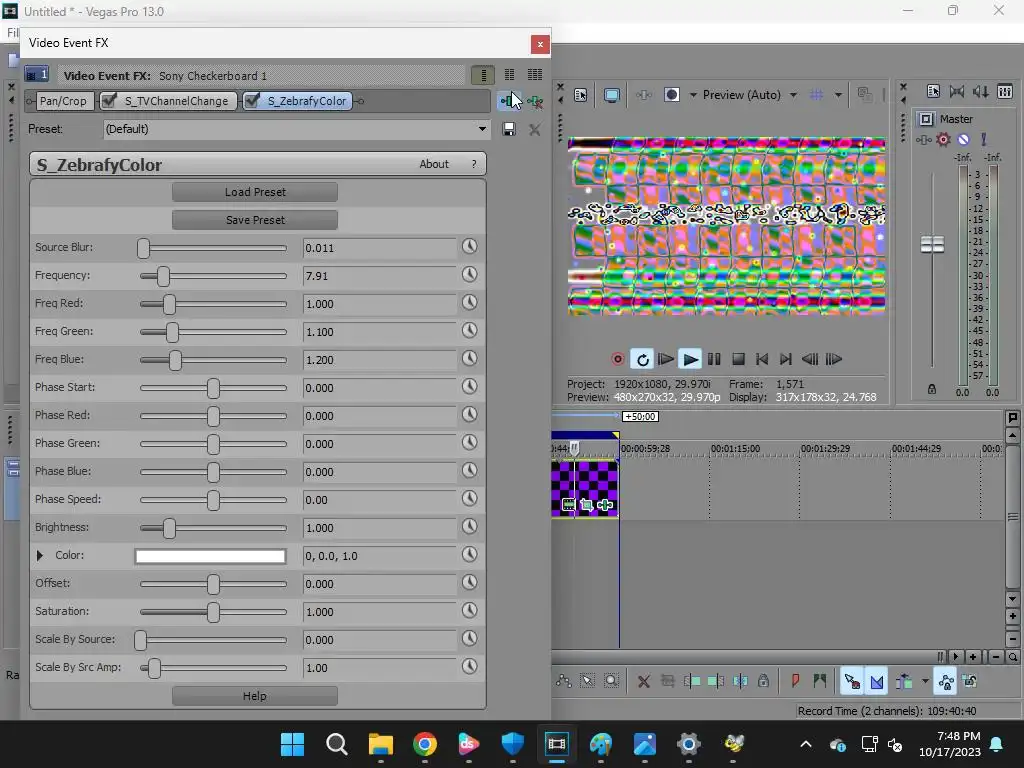Save the preset with the floppy disk icon
The width and height of the screenshot is (1024, 768).
click(x=509, y=129)
